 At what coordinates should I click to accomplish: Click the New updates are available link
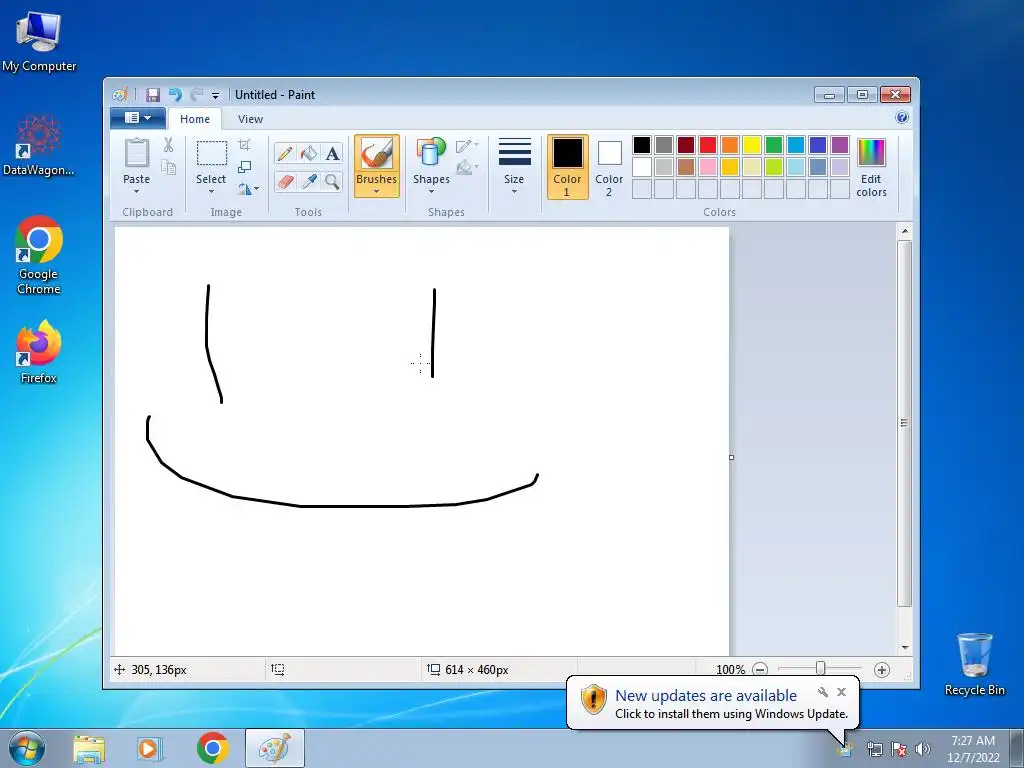pyautogui.click(x=706, y=696)
